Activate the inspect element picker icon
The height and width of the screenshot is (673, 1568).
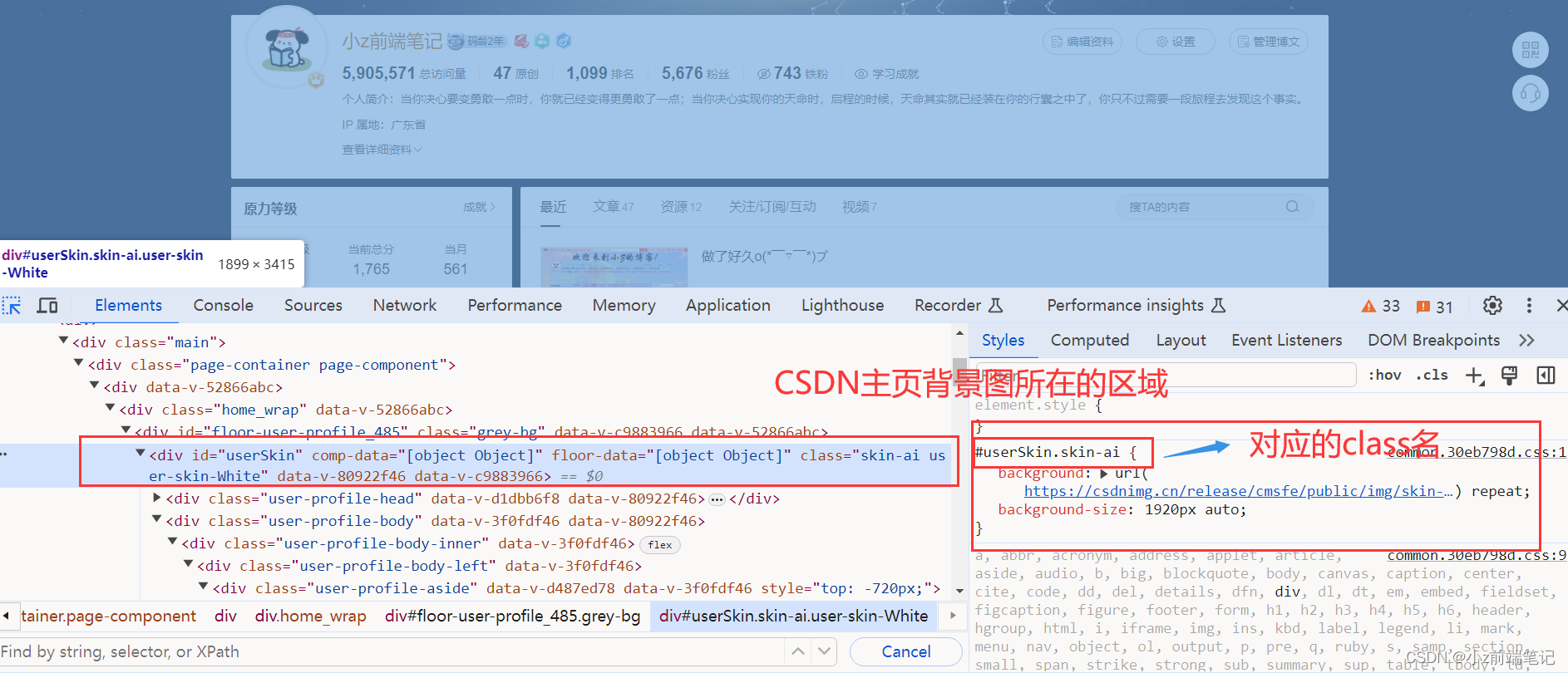tap(12, 306)
